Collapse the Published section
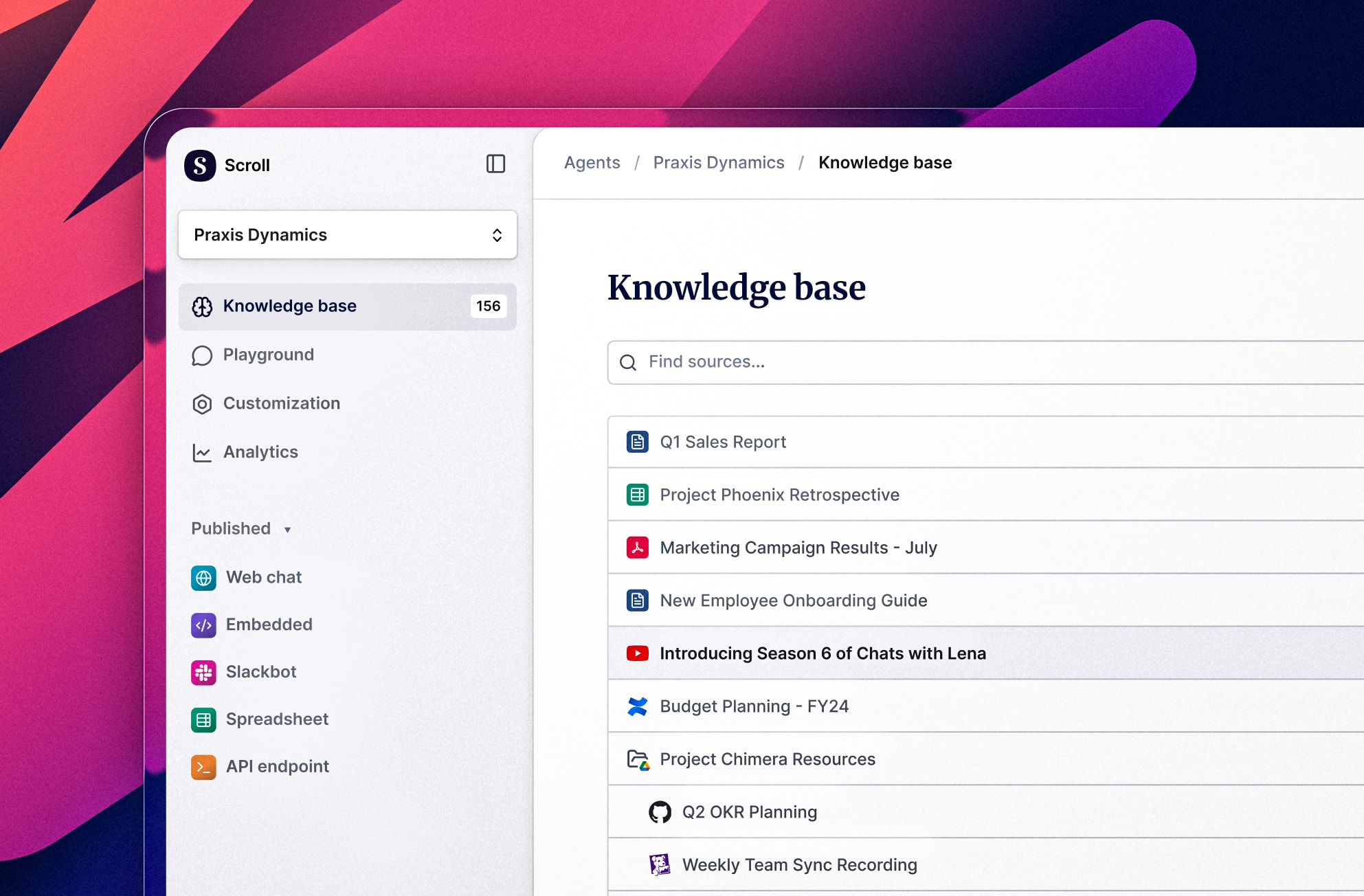The width and height of the screenshot is (1364, 896). [x=241, y=529]
